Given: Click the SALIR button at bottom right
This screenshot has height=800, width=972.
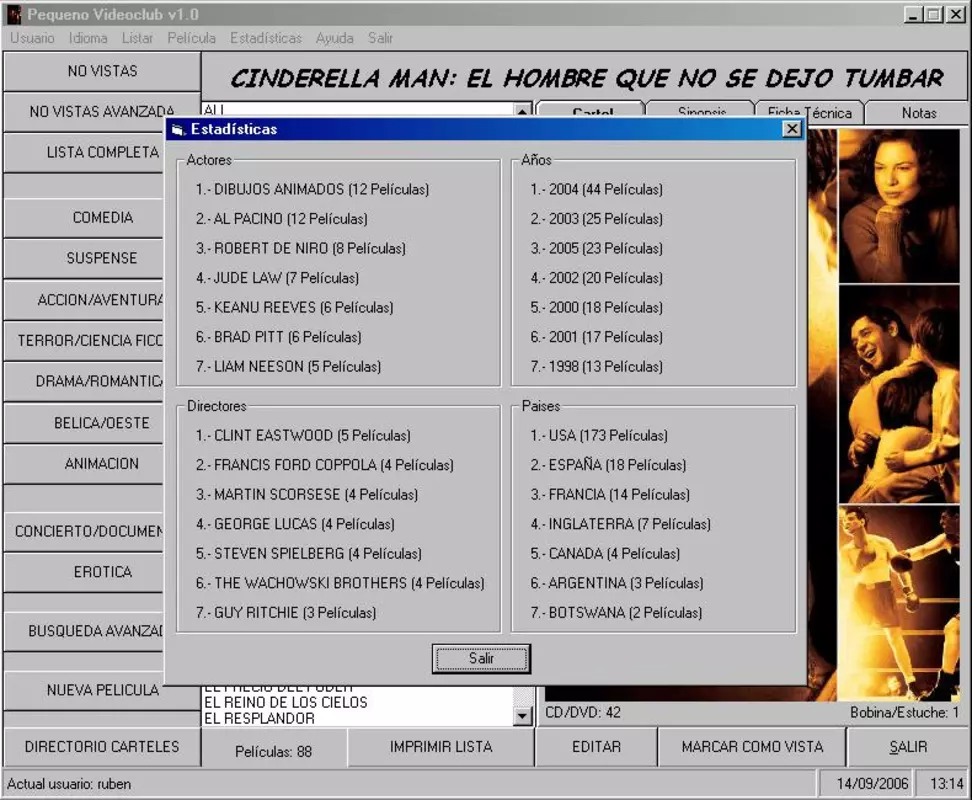Looking at the screenshot, I should point(908,747).
